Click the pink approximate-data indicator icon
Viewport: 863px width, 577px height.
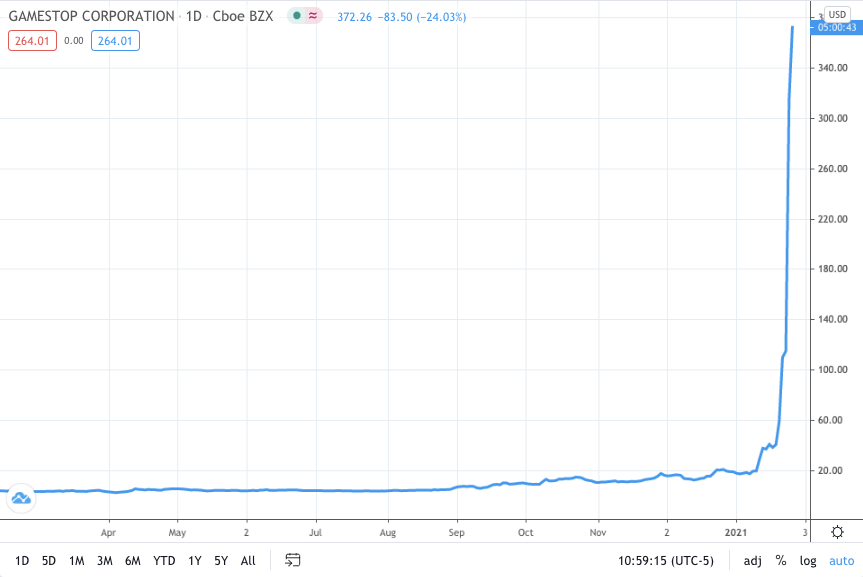(x=313, y=16)
